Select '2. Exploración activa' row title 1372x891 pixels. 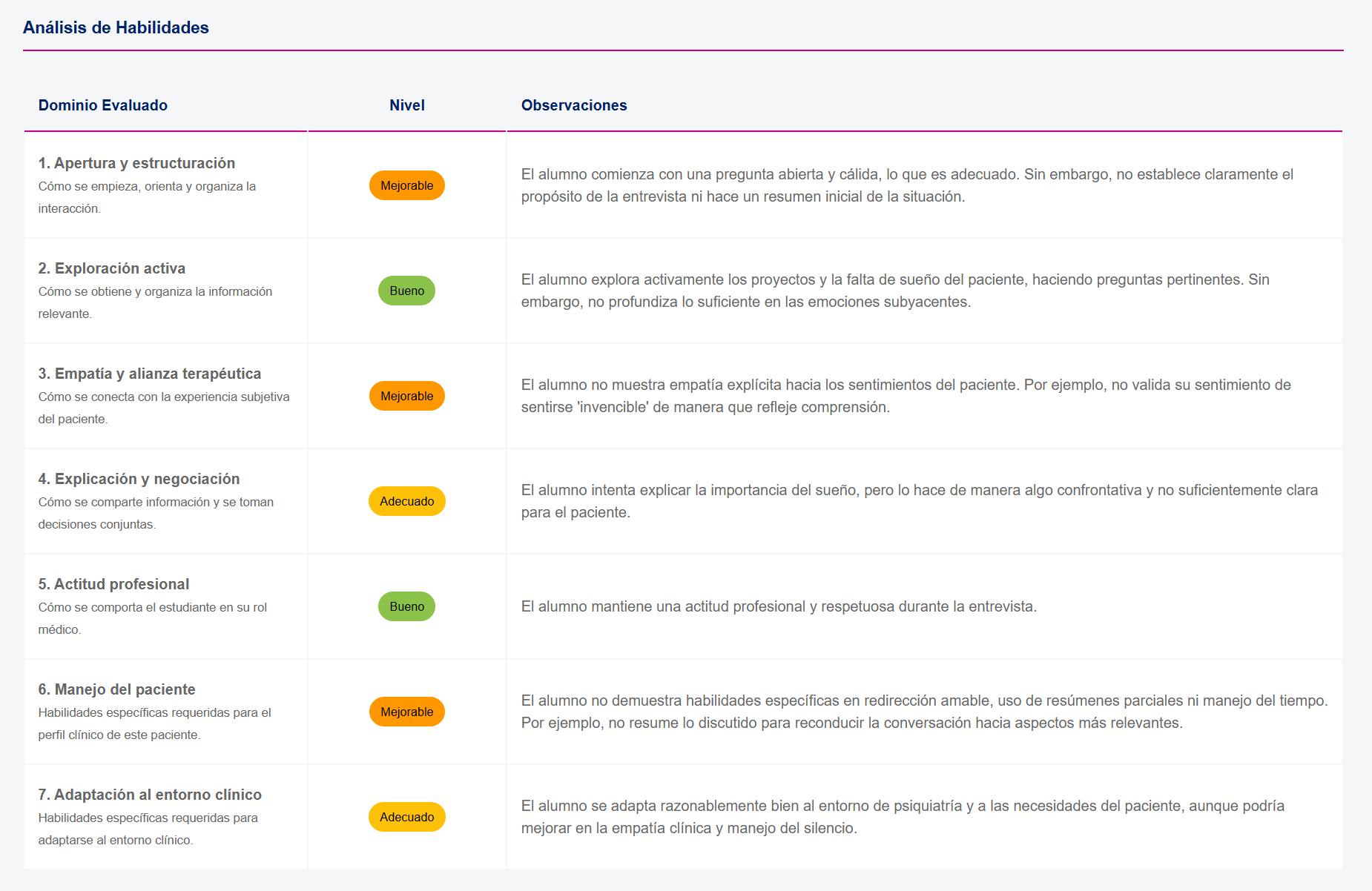coord(112,268)
